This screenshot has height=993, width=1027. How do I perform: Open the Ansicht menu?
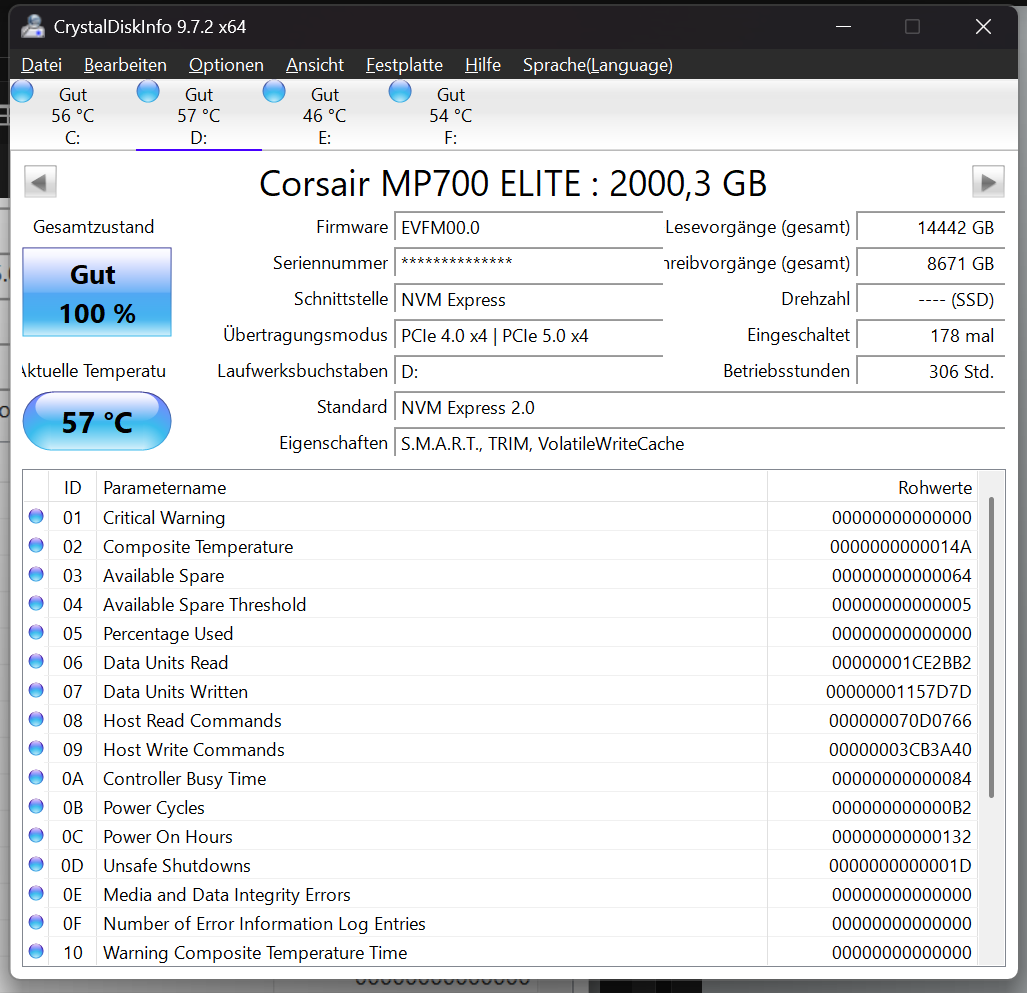tap(314, 65)
